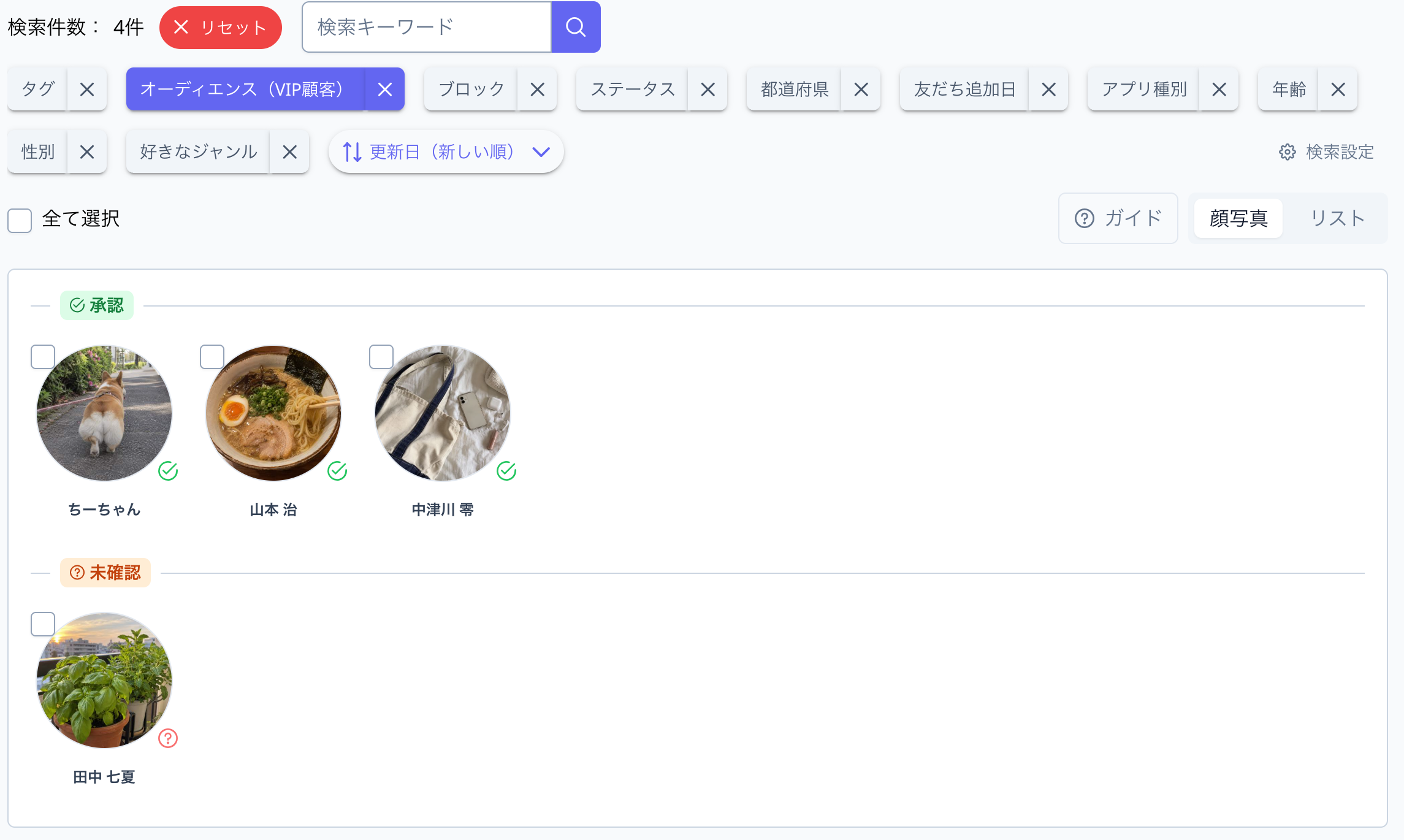1404x840 pixels.
Task: Click approved check badge on 山本 治
Action: [337, 471]
